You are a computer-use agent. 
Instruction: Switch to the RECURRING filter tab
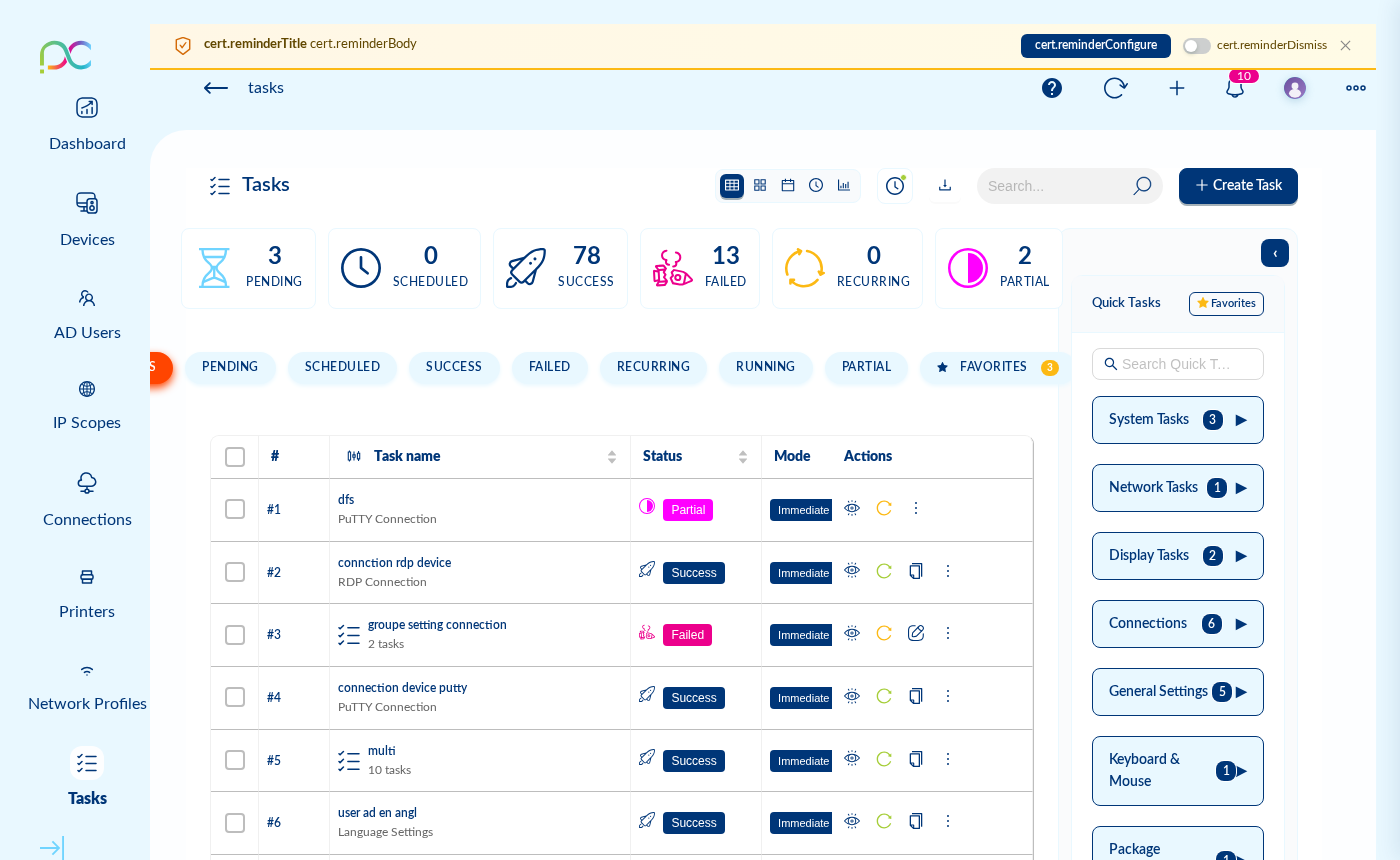point(653,367)
